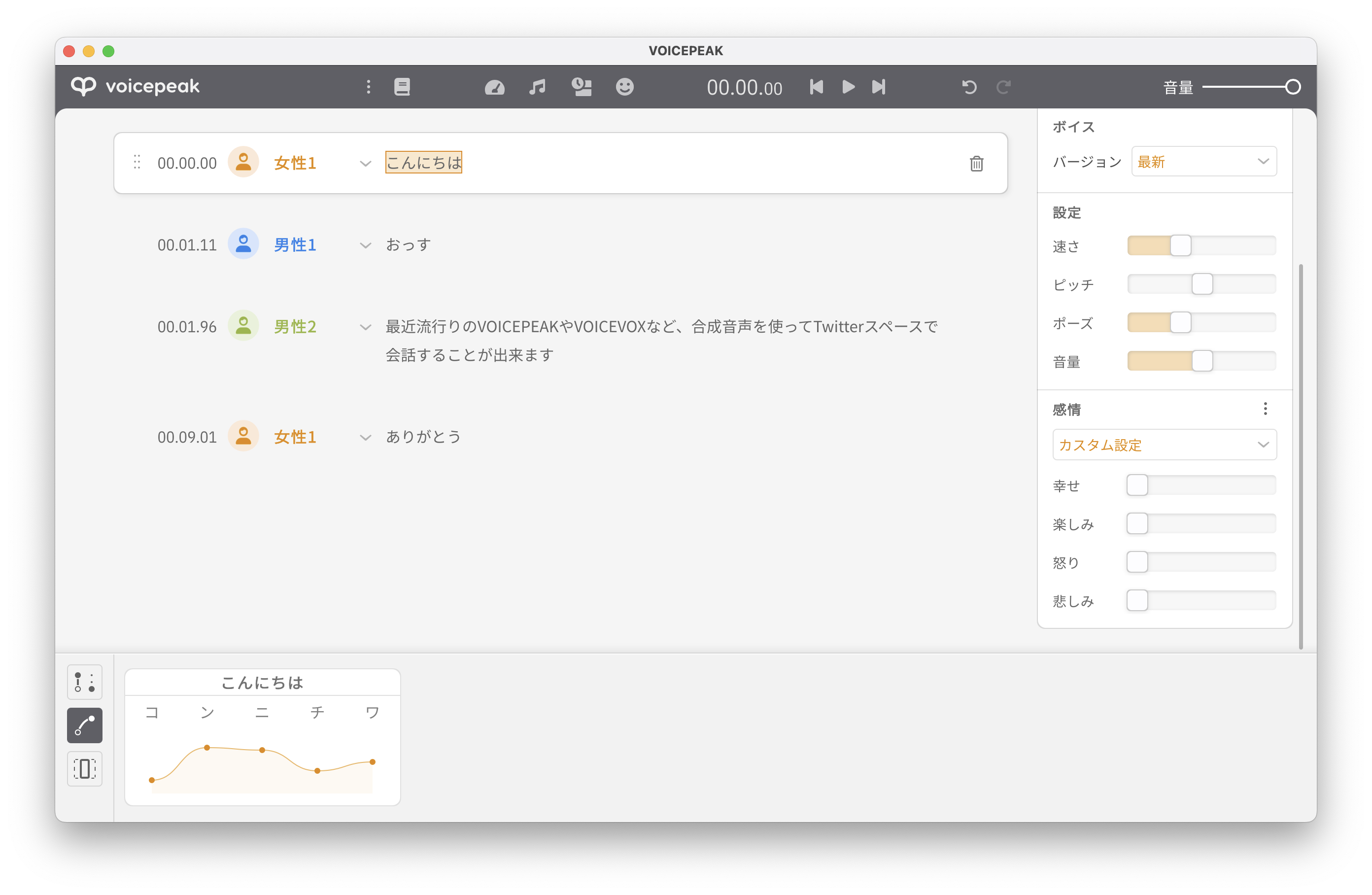Click the 速さ speed slider handle
The image size is (1372, 895).
1180,246
